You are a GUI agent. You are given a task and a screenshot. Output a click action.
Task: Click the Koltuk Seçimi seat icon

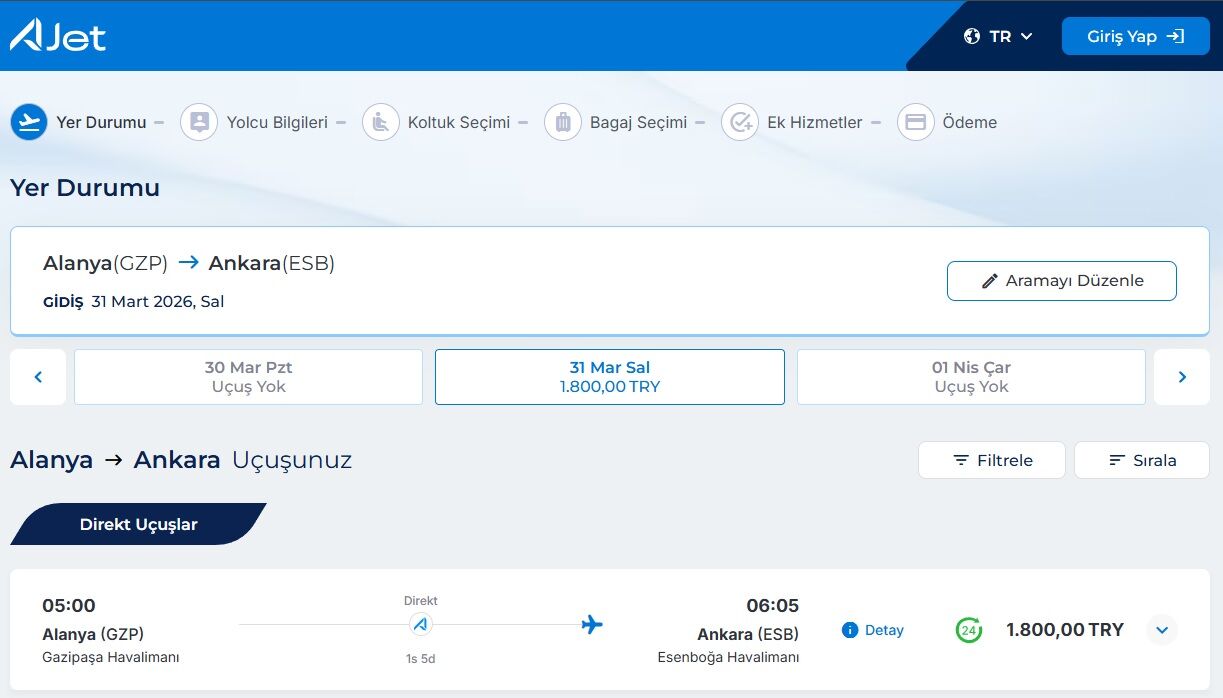[380, 122]
